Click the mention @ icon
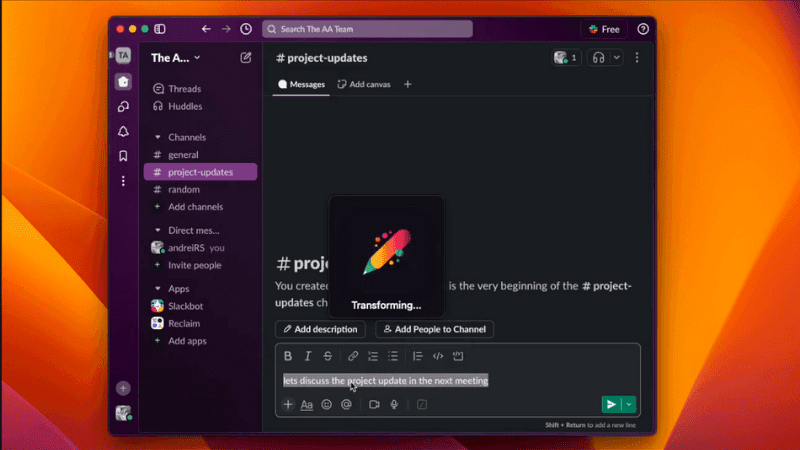The image size is (800, 450). (x=346, y=405)
